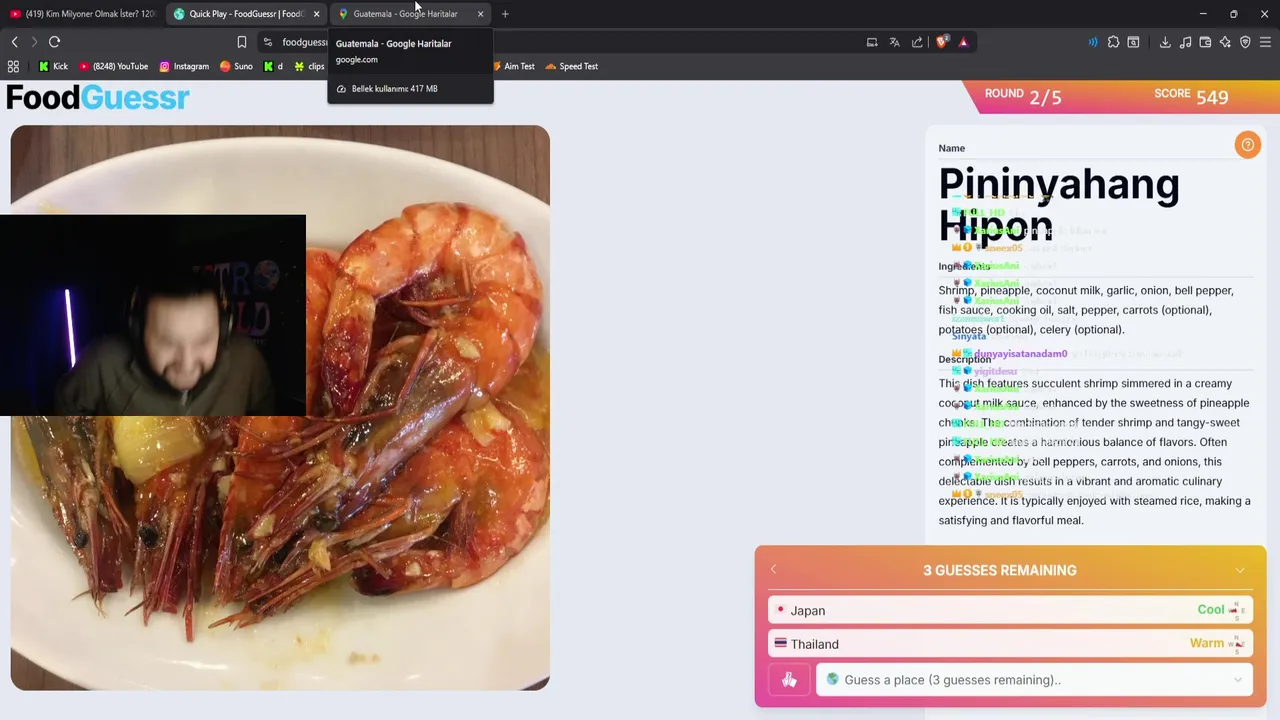Click the cast/screen media icon in address bar
Image resolution: width=1280 pixels, height=720 pixels.
click(x=872, y=42)
